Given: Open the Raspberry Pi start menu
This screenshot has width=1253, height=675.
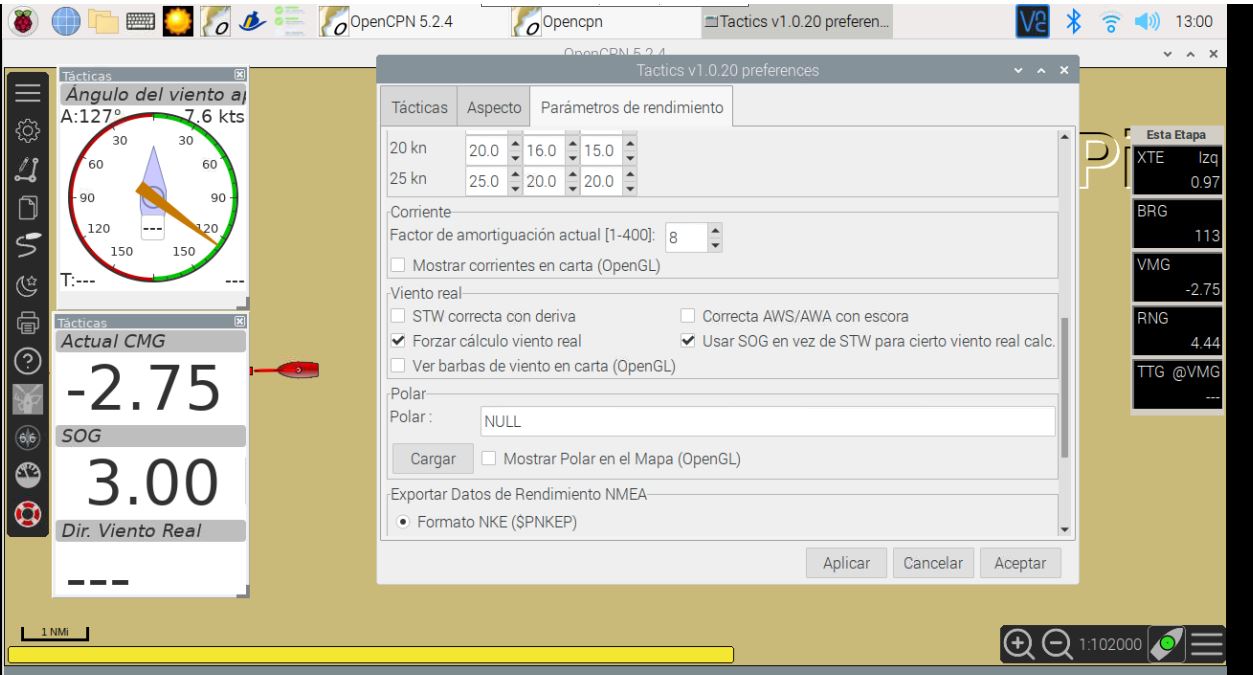Looking at the screenshot, I should tap(22, 20).
